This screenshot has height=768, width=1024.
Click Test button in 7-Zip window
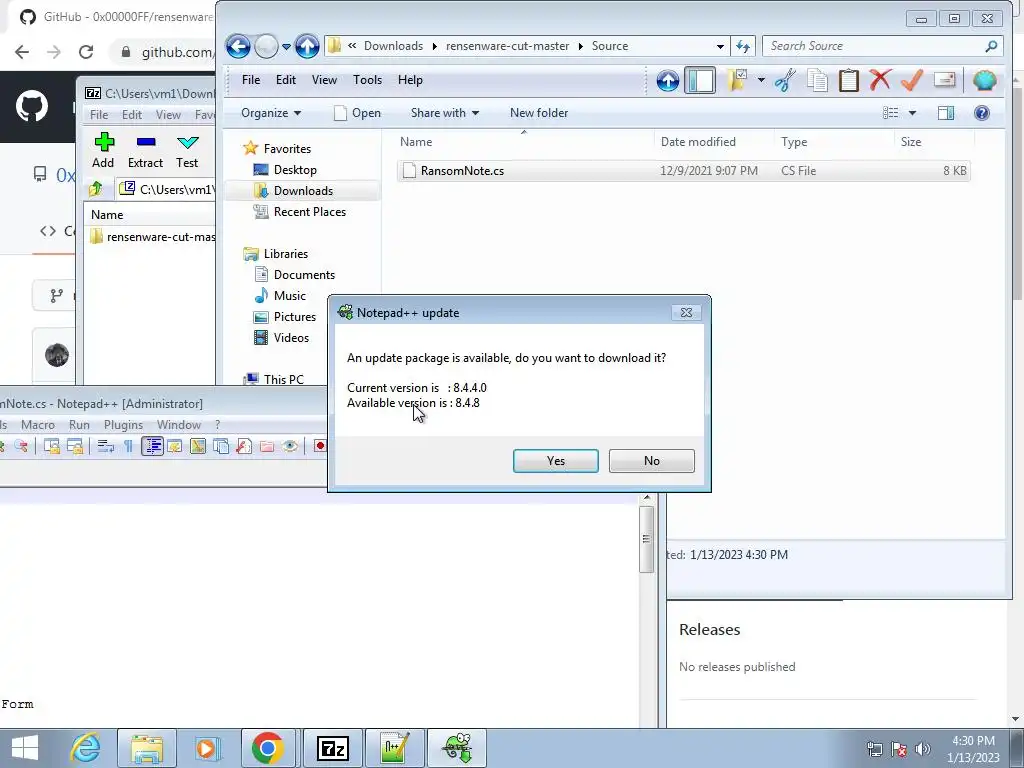[x=187, y=151]
